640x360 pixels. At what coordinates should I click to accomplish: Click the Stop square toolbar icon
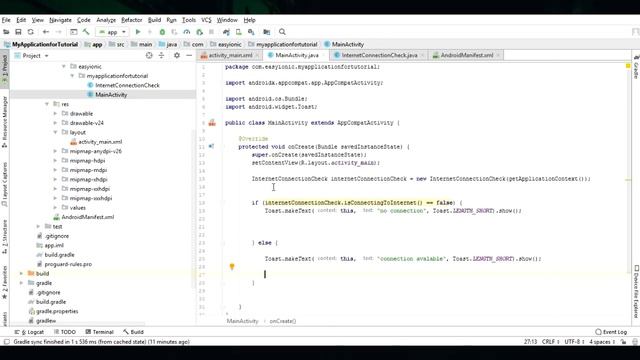click(x=211, y=32)
